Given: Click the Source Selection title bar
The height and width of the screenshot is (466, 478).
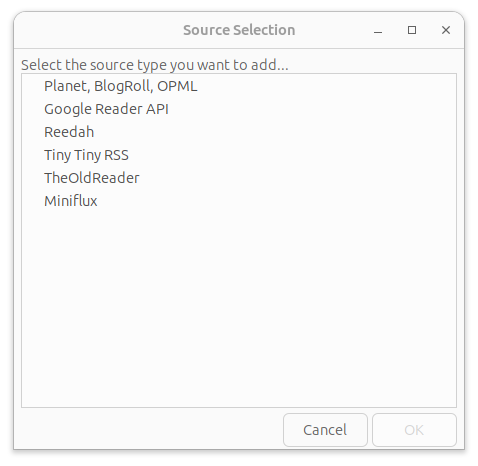Looking at the screenshot, I should pos(239,30).
